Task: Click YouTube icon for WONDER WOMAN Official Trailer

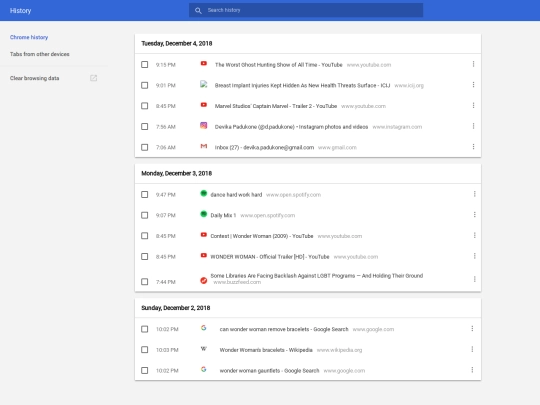Action: click(204, 256)
